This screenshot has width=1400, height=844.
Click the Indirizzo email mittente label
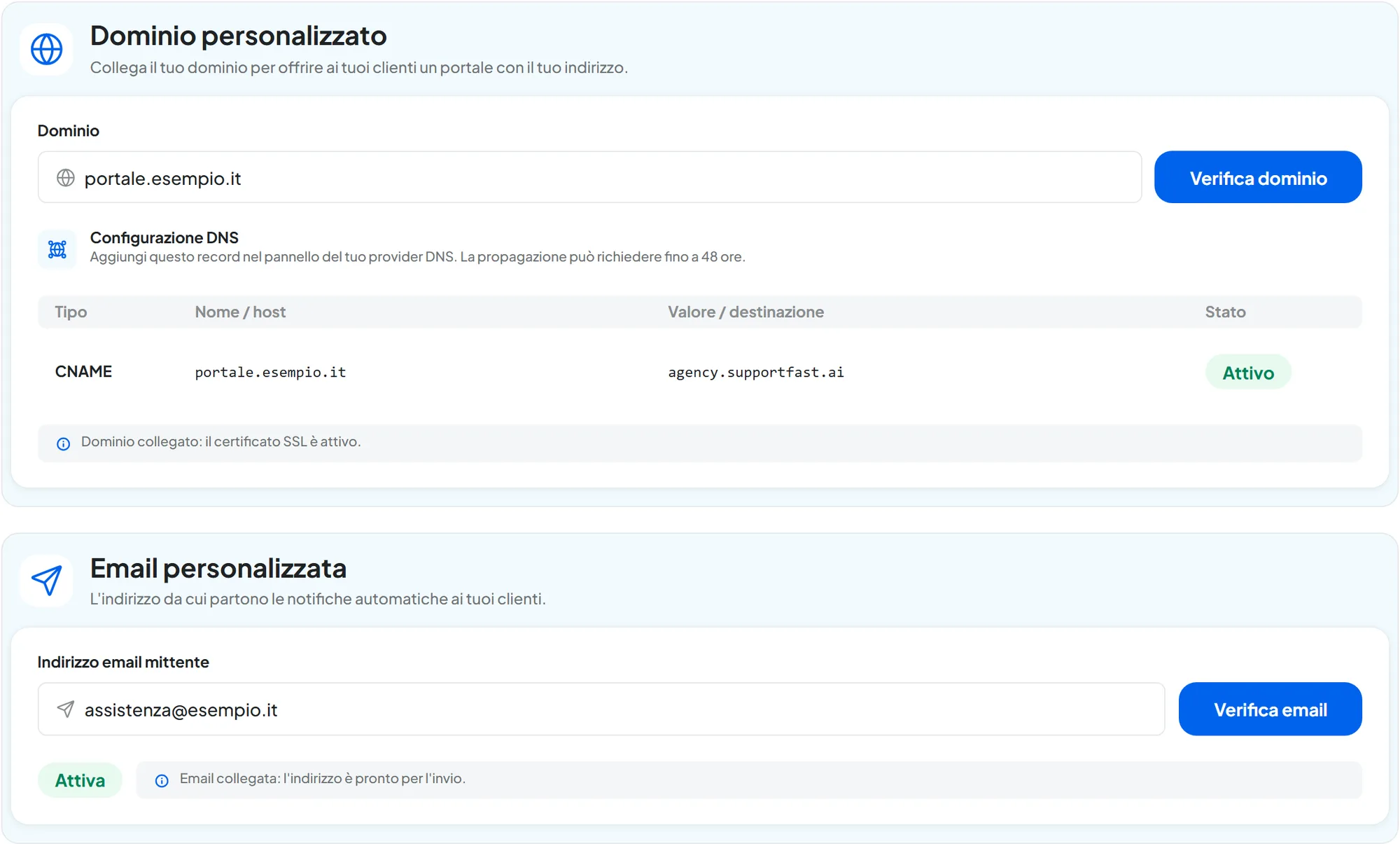coord(123,662)
